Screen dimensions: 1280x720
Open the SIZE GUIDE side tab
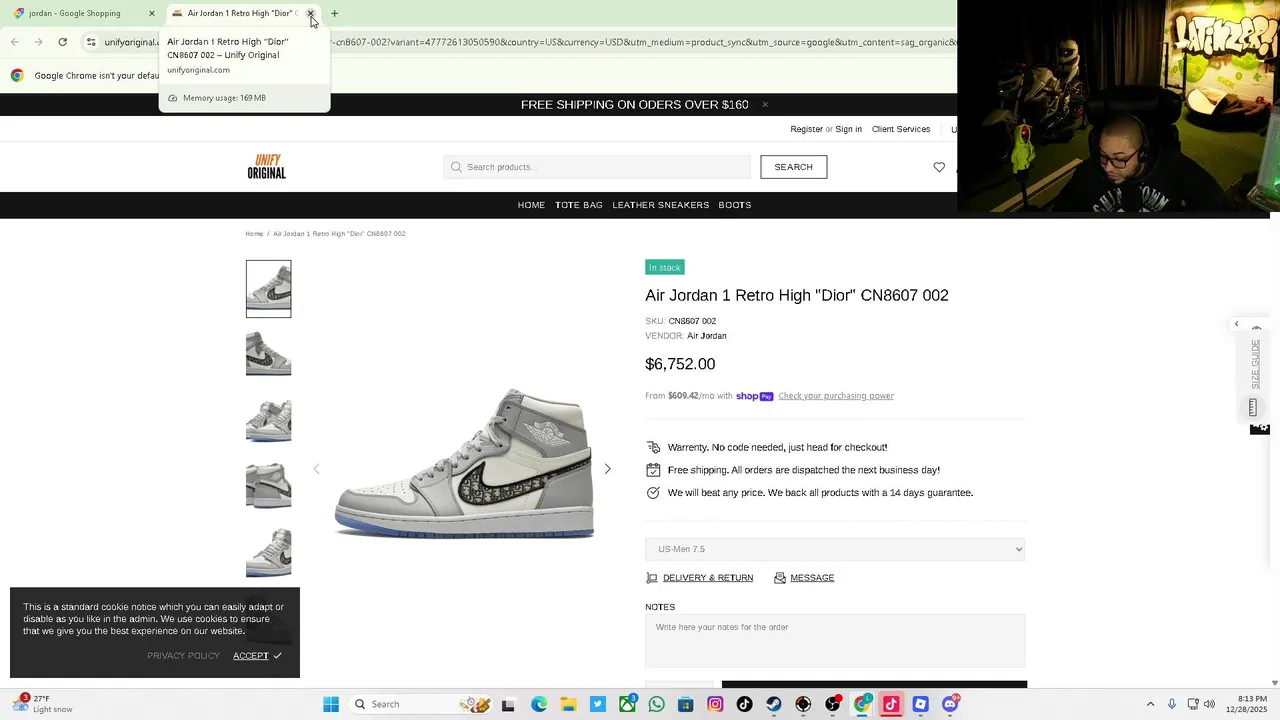1256,365
